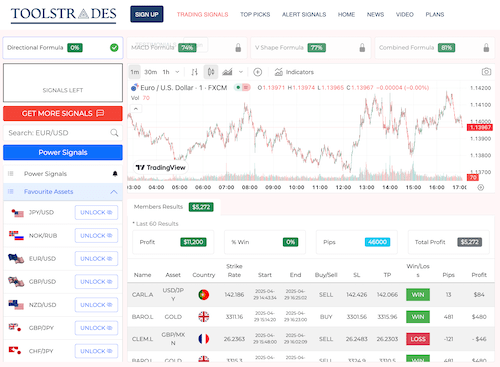Unlock the NZD/USD asset
Viewport: 500px width, 367px height.
point(96,305)
